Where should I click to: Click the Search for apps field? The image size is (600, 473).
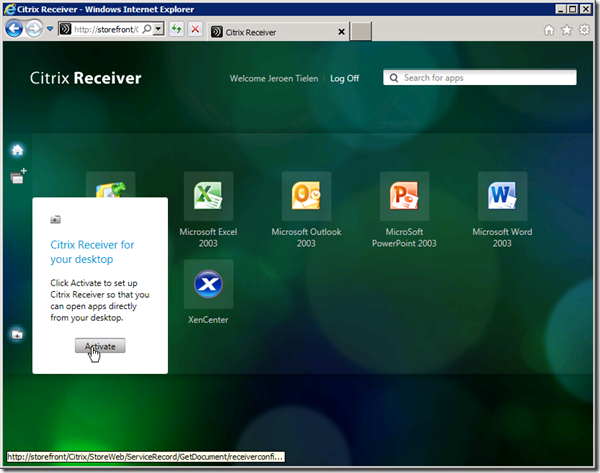(x=479, y=77)
